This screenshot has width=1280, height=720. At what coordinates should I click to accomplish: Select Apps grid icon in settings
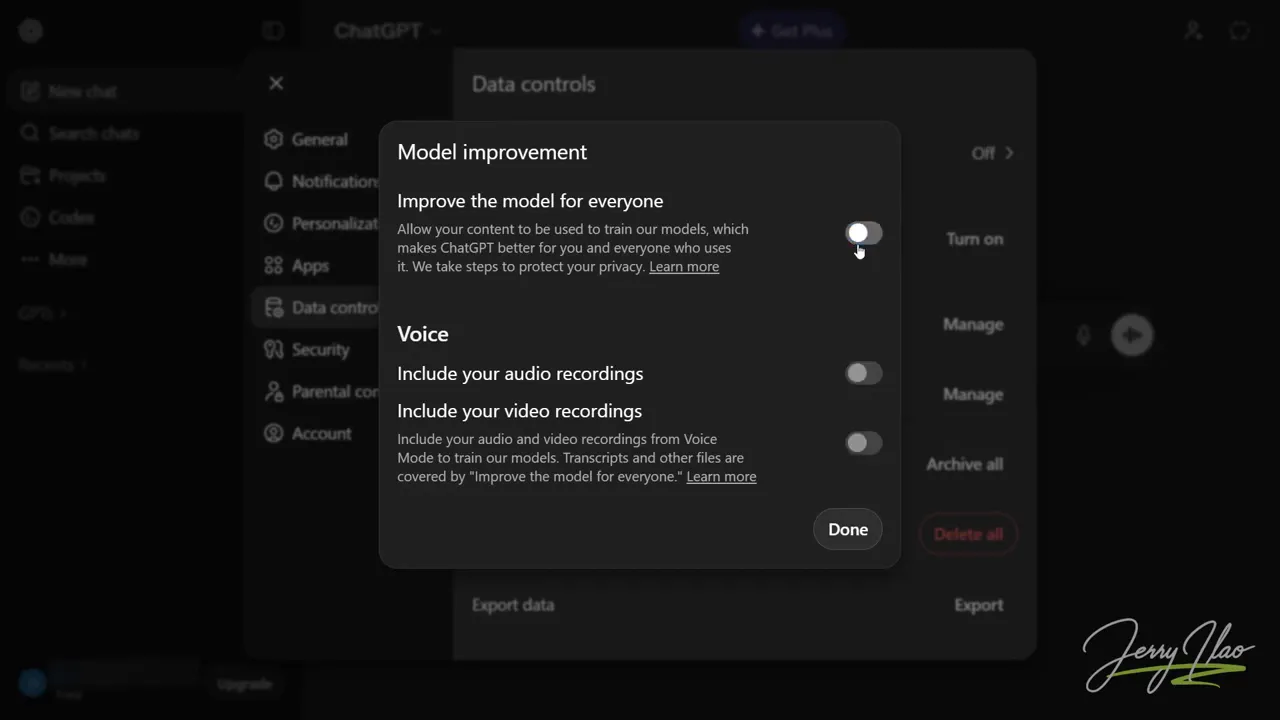click(x=273, y=265)
